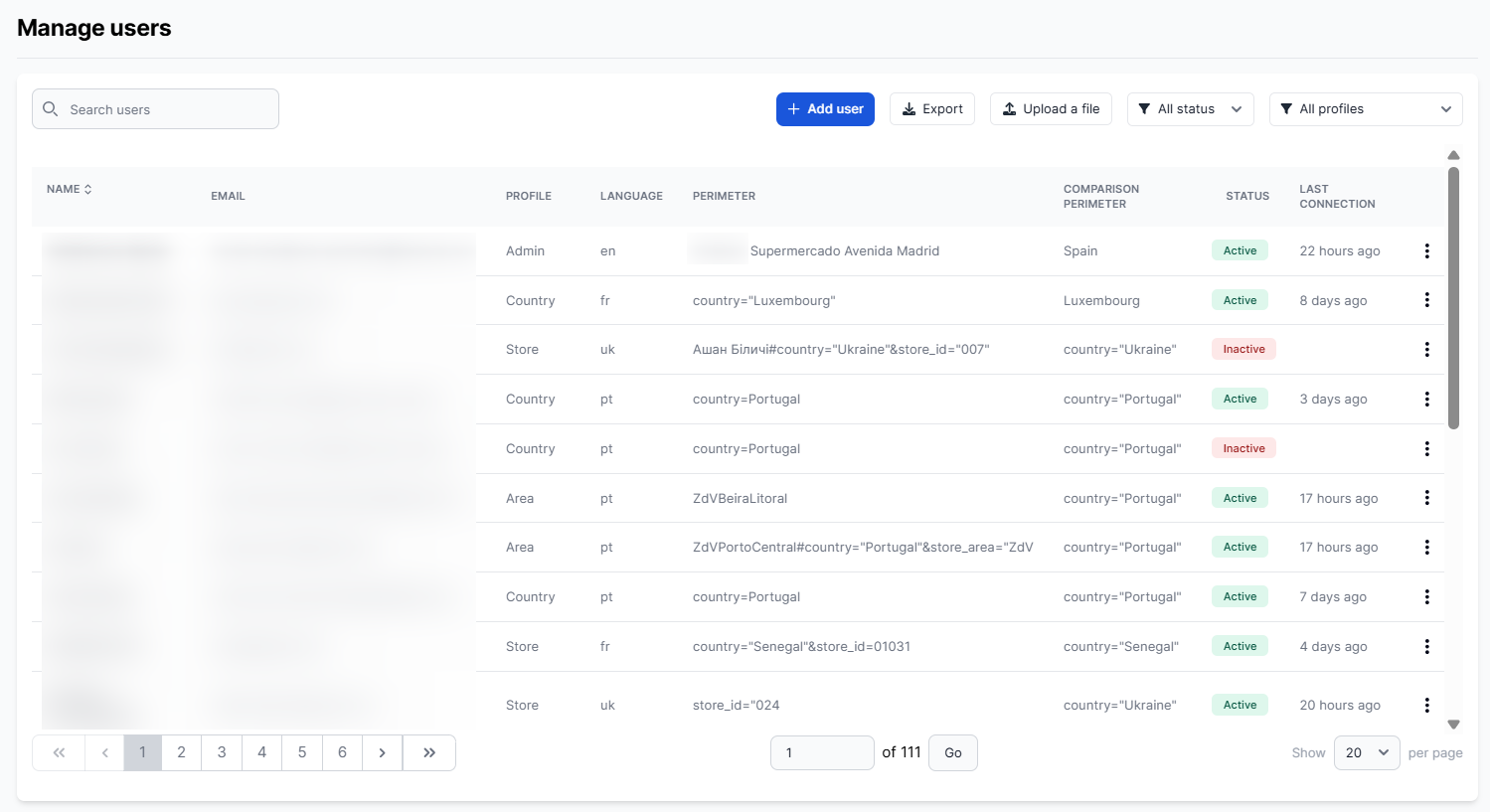
Task: Click the Add user button
Action: click(x=825, y=109)
